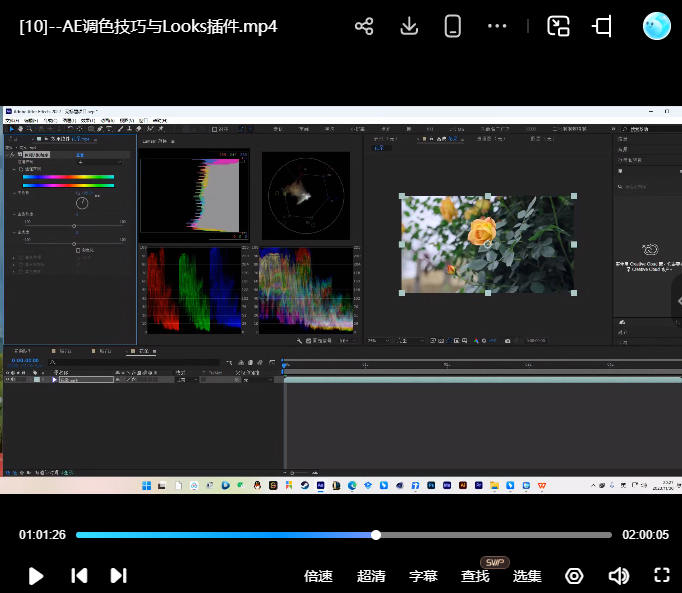
Task: Toggle 字幕 subtitles
Action: (x=423, y=576)
